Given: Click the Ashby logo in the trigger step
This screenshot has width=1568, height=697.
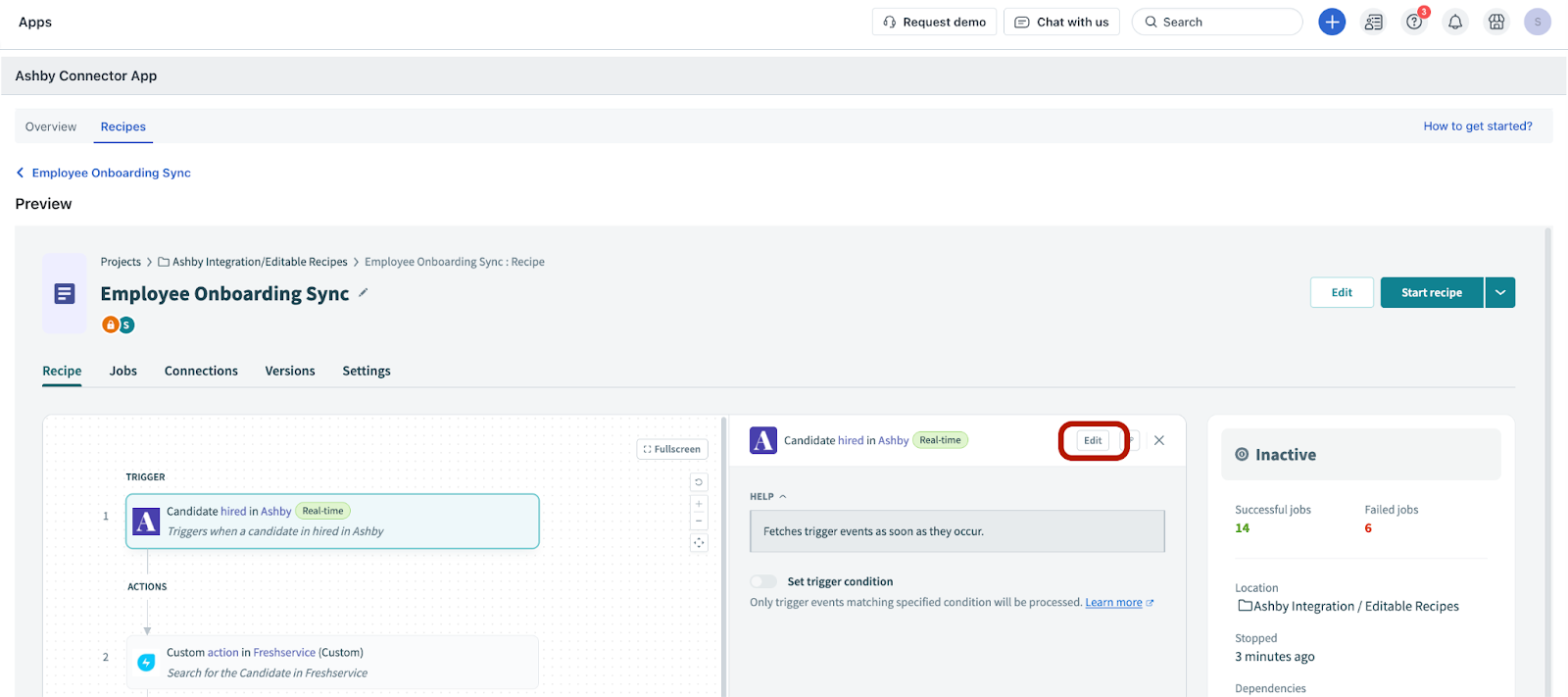Looking at the screenshot, I should (146, 522).
